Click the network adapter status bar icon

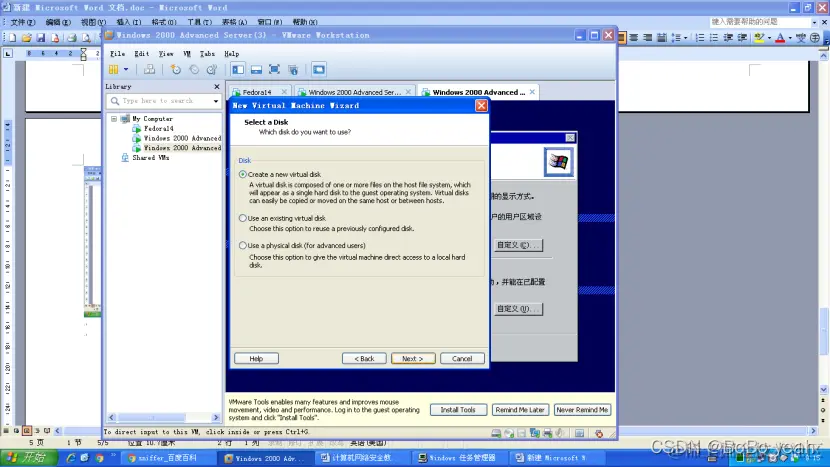pos(535,434)
